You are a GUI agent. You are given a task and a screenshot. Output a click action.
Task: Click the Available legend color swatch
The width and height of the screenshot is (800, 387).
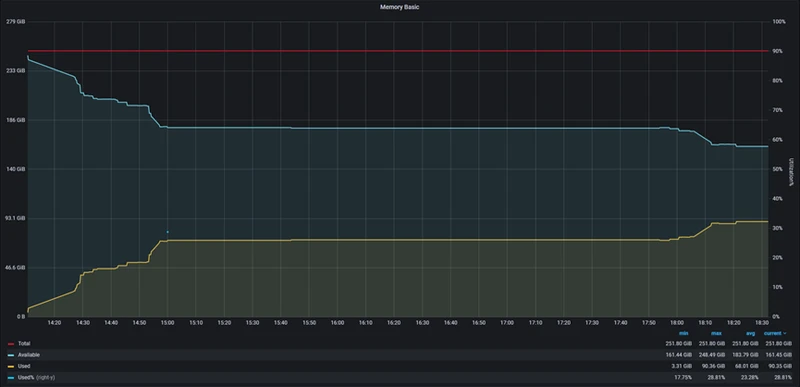tap(11, 355)
